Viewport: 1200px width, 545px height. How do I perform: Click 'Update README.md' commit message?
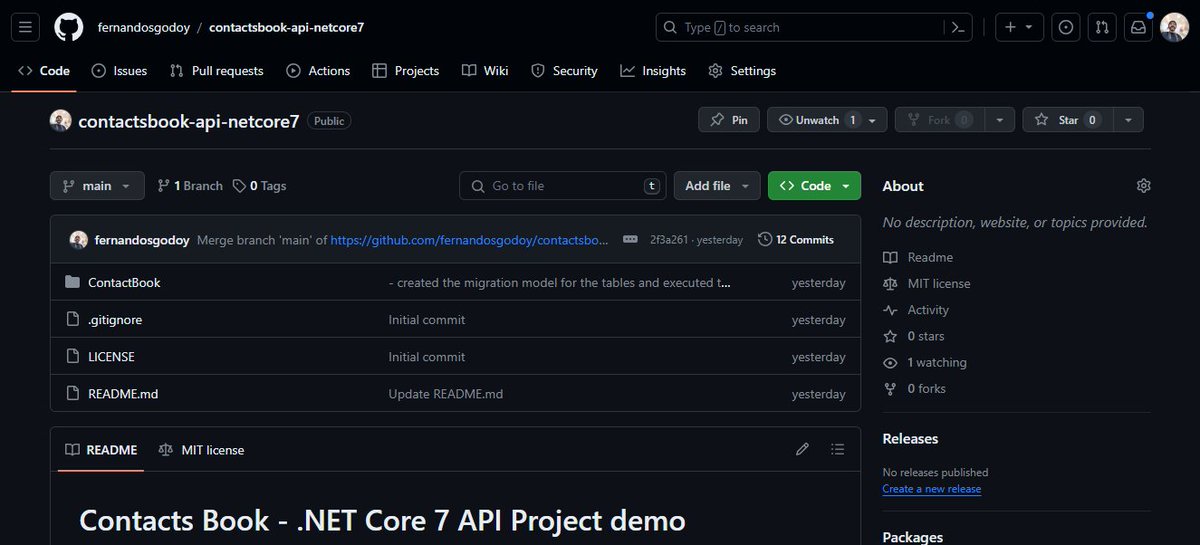pyautogui.click(x=446, y=394)
